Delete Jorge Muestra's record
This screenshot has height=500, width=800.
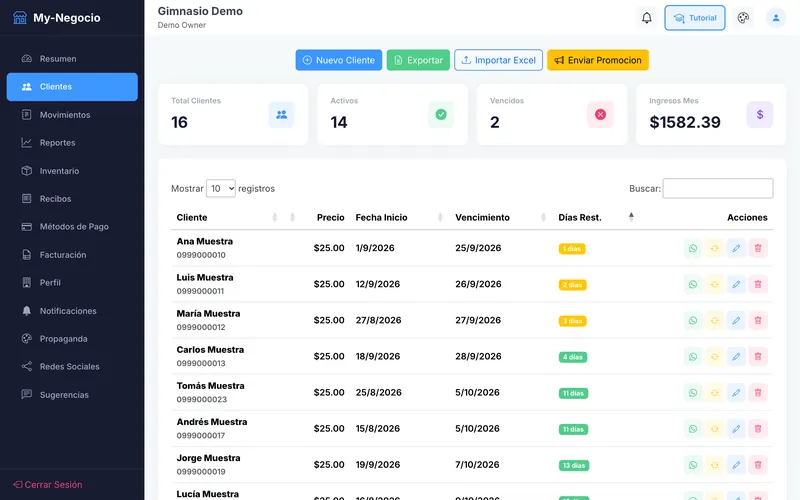758,465
